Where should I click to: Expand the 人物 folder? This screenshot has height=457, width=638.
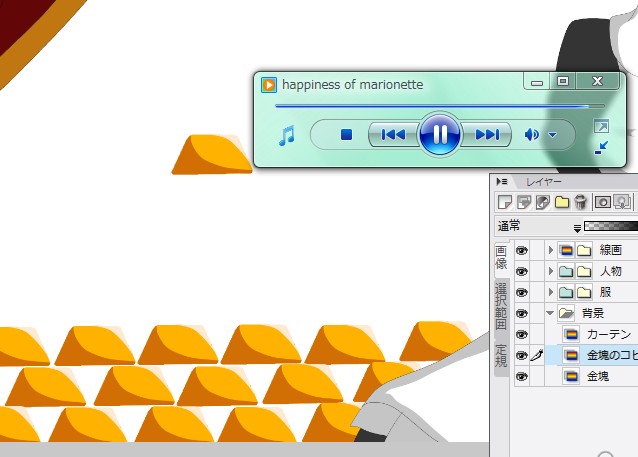[551, 271]
